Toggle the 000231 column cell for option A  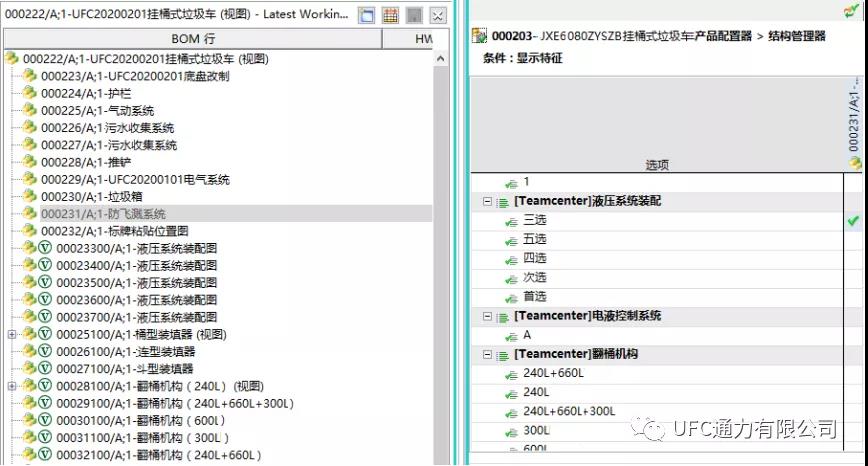click(x=853, y=335)
